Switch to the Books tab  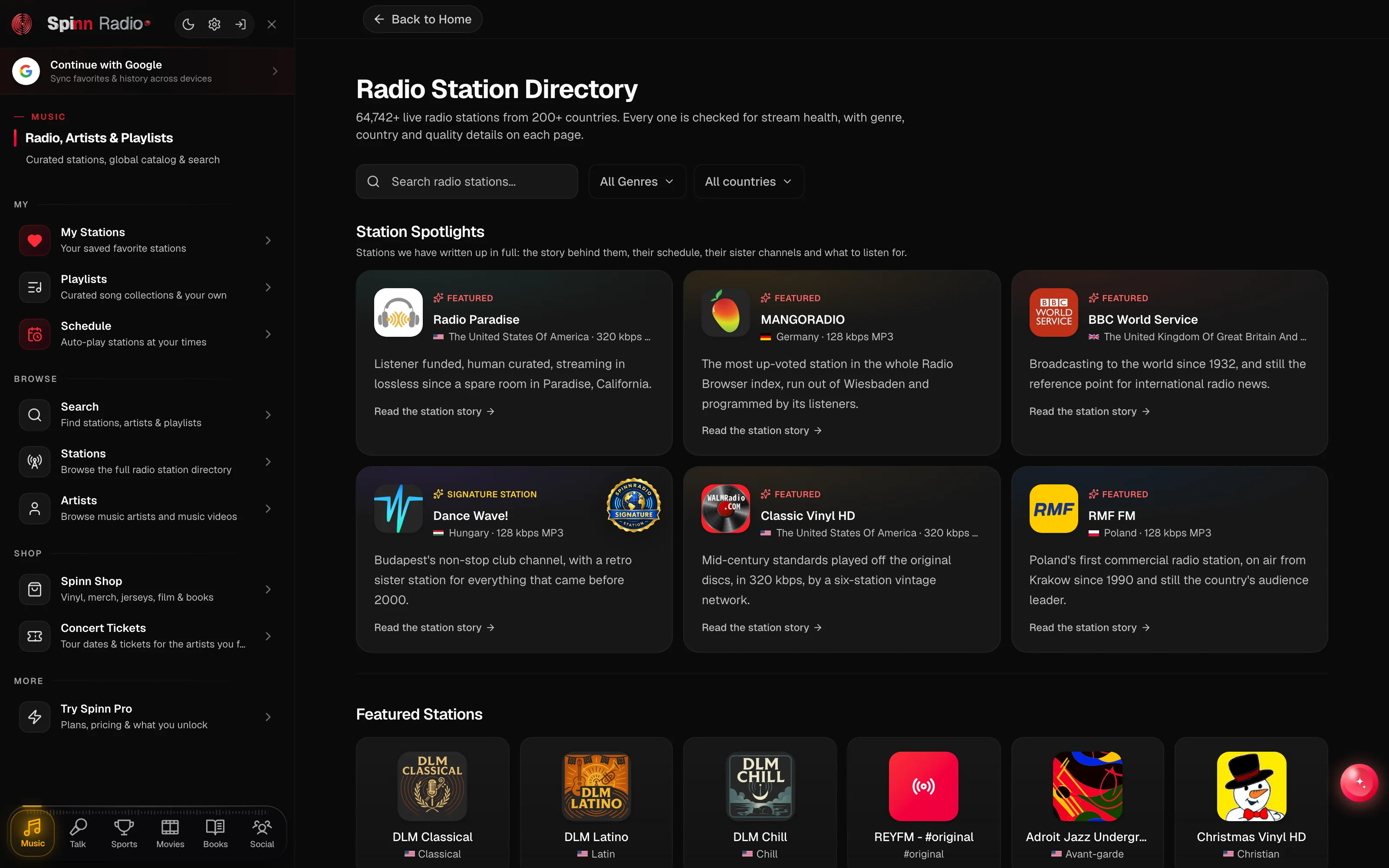215,833
